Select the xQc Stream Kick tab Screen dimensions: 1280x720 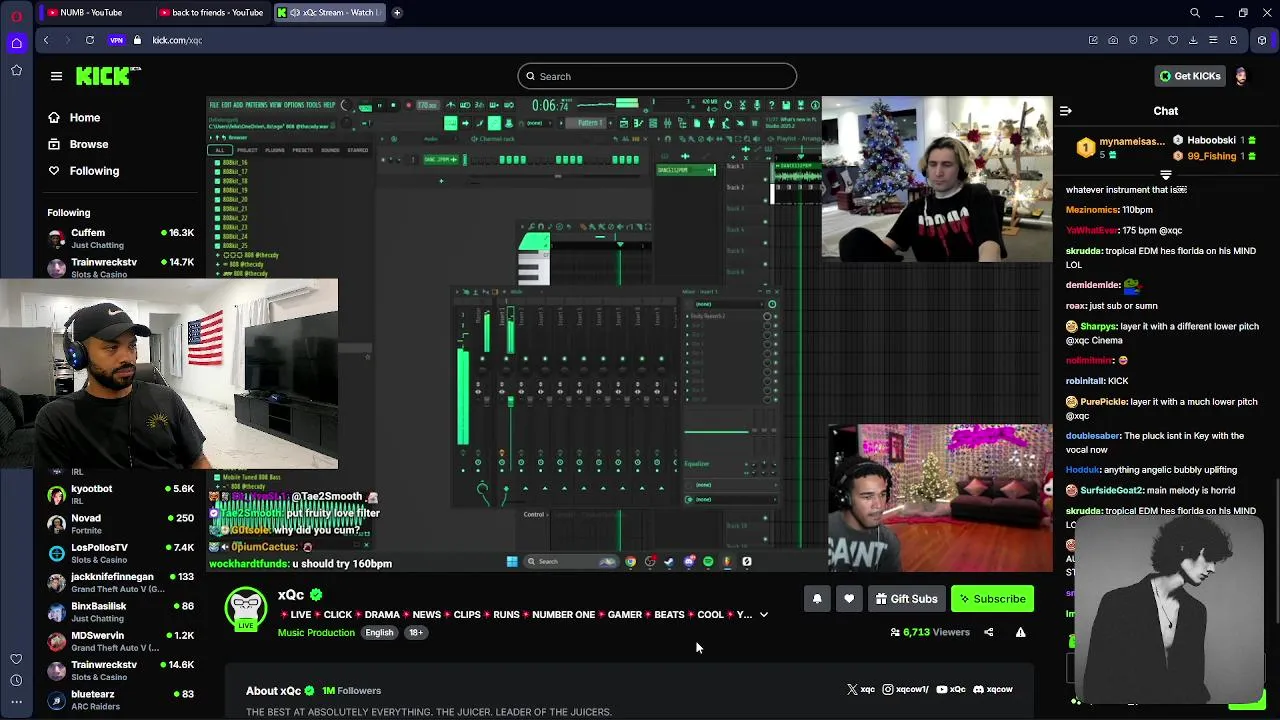(x=328, y=12)
